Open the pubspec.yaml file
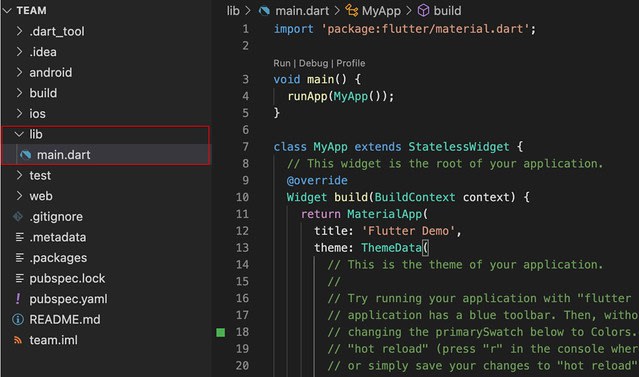Image resolution: width=639 pixels, height=377 pixels. pyautogui.click(x=68, y=299)
